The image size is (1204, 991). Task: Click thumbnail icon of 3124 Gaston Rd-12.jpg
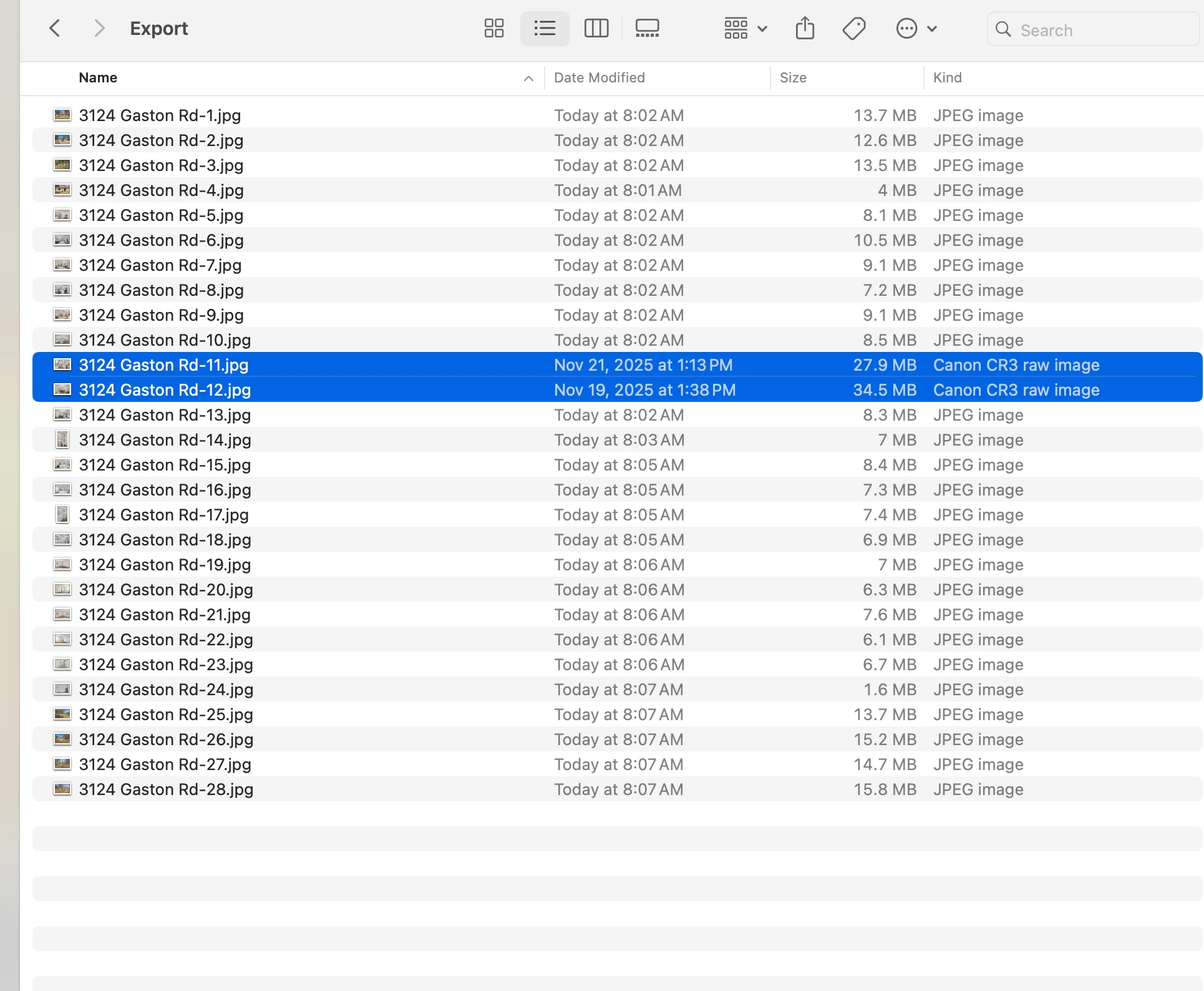click(62, 389)
